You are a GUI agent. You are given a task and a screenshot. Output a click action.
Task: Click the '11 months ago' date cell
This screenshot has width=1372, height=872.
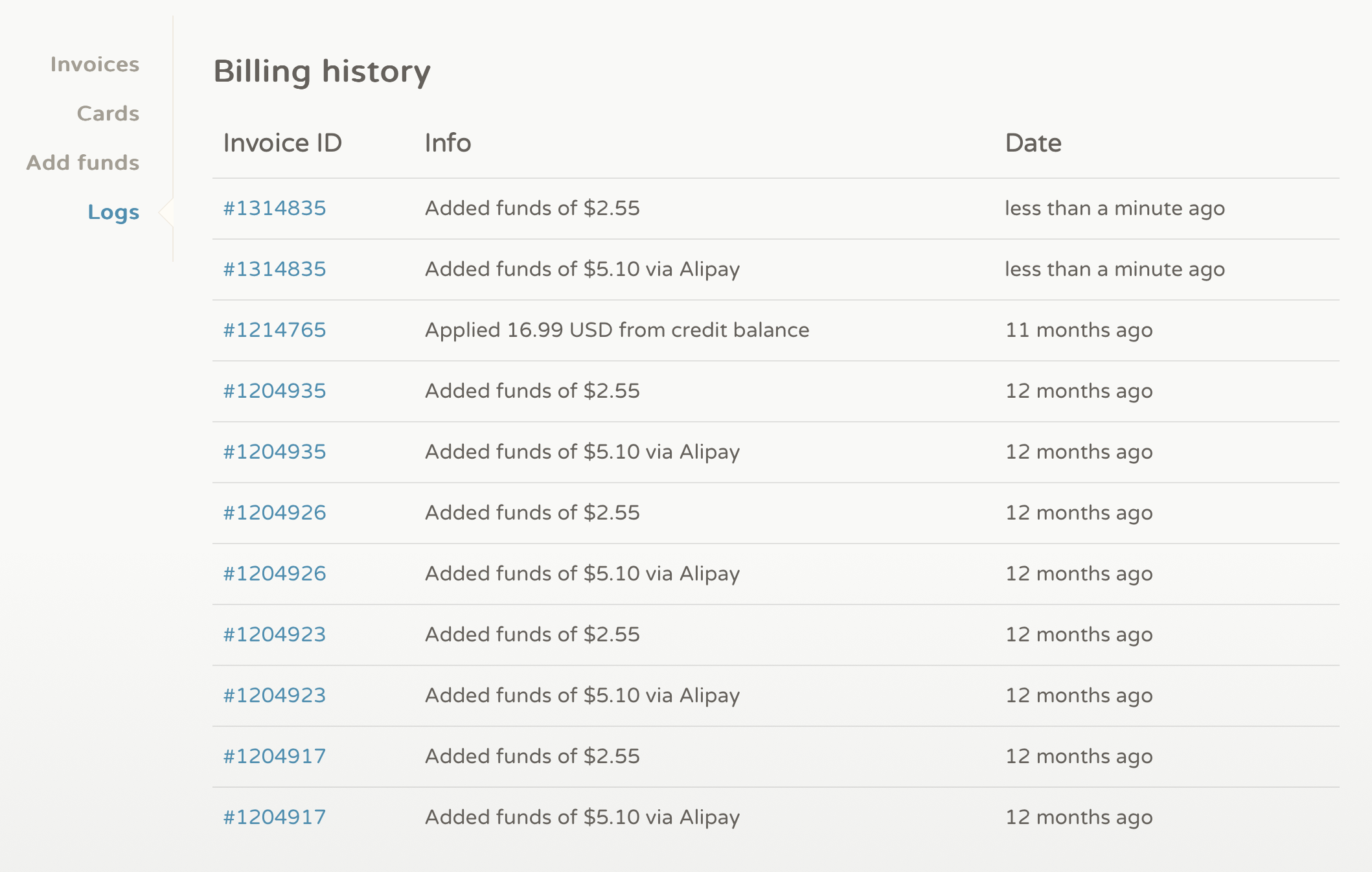1079,330
